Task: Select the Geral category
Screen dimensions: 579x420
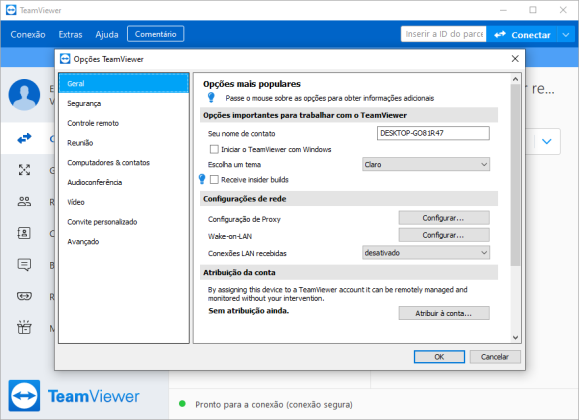Action: click(x=124, y=83)
